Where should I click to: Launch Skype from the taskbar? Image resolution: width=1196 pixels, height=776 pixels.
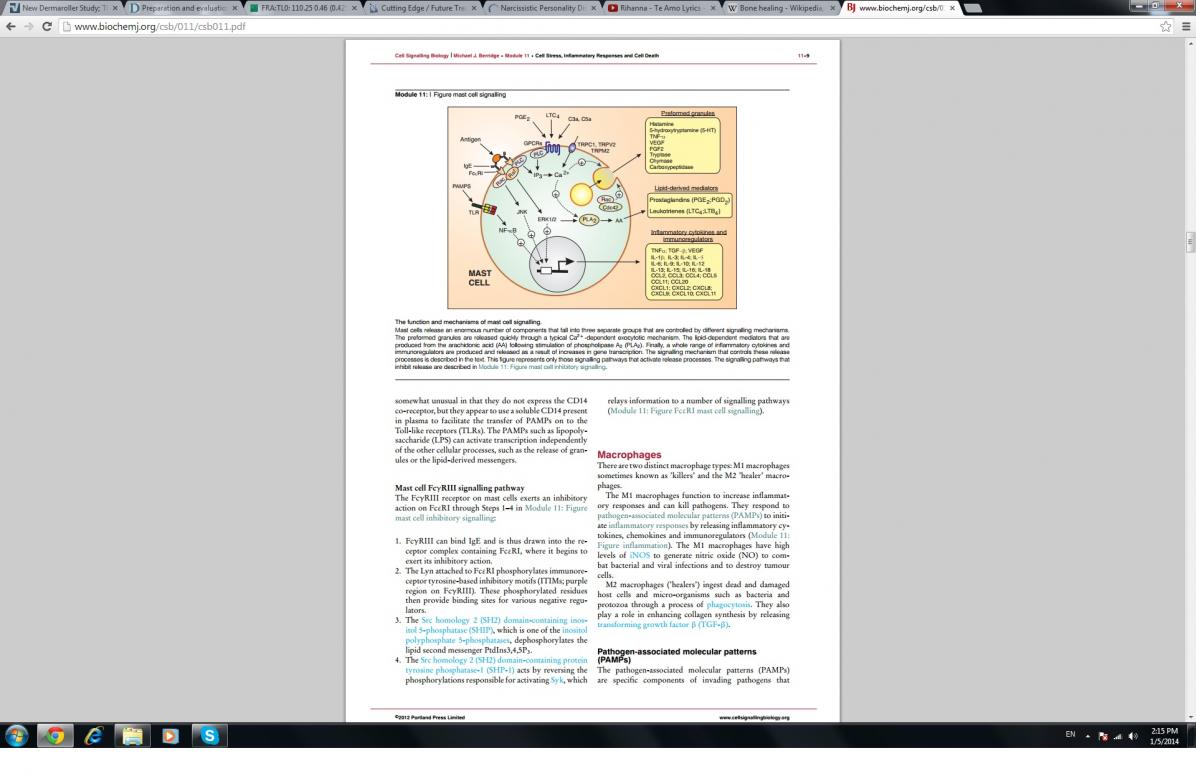click(209, 736)
